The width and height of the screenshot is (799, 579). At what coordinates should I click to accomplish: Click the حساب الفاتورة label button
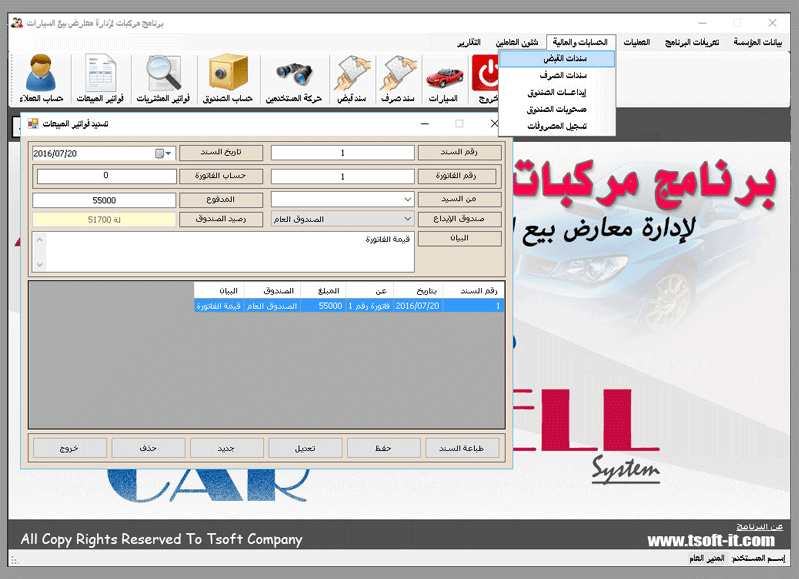tap(221, 176)
